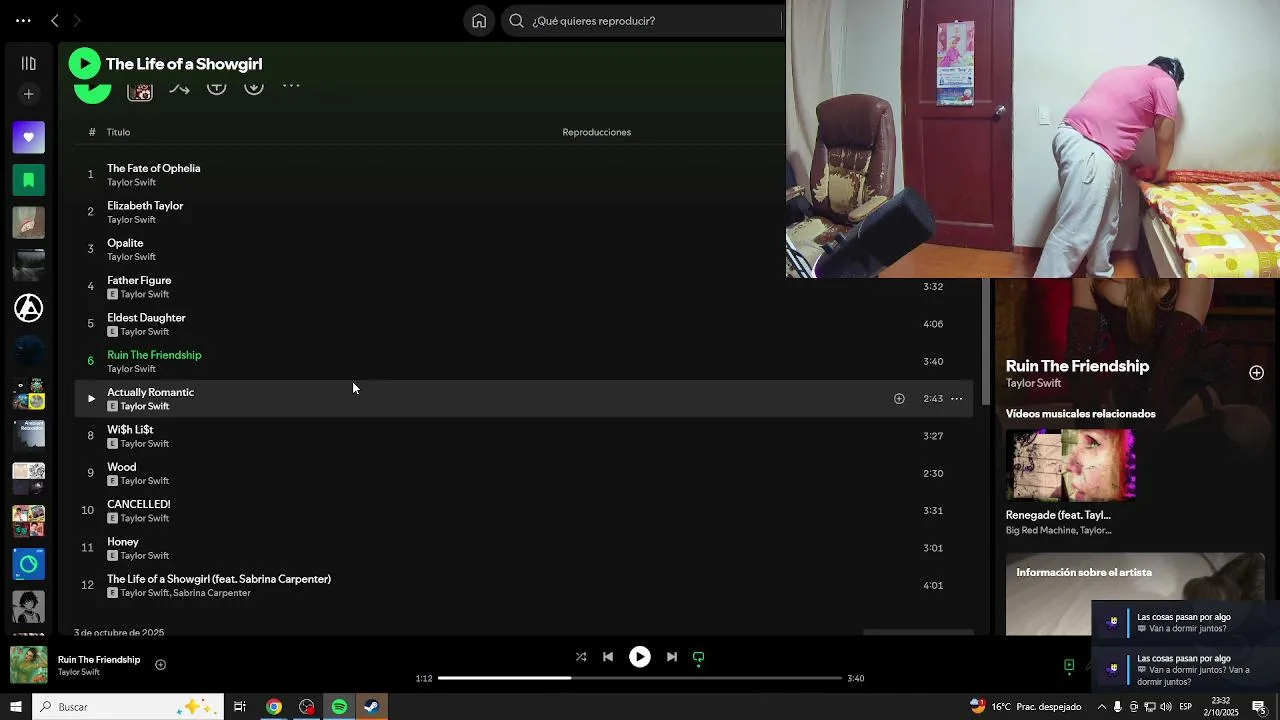The width and height of the screenshot is (1280, 720).
Task: Open the blue circle sidebar playlist
Action: 28,564
